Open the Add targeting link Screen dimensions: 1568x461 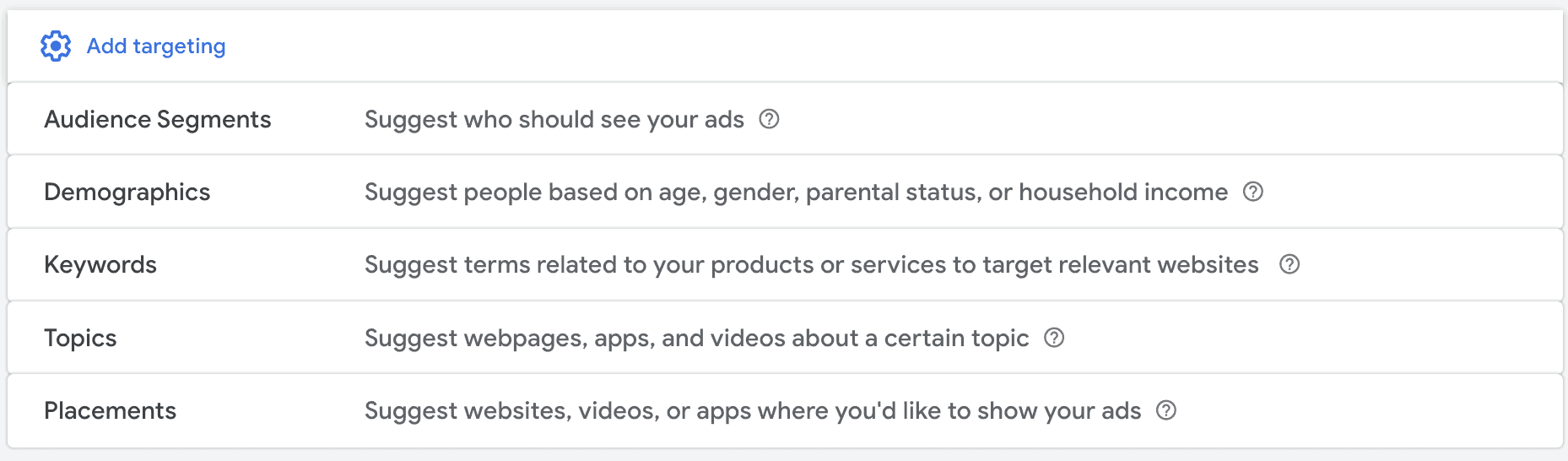156,46
